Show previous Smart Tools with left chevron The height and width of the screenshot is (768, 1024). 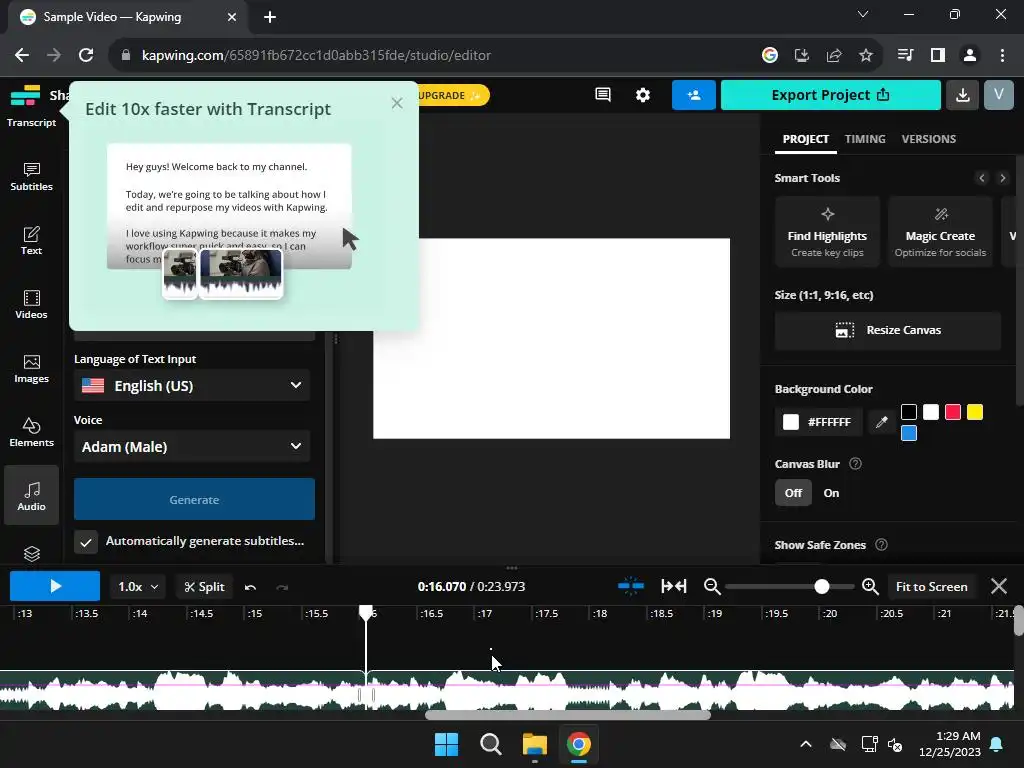pyautogui.click(x=982, y=178)
